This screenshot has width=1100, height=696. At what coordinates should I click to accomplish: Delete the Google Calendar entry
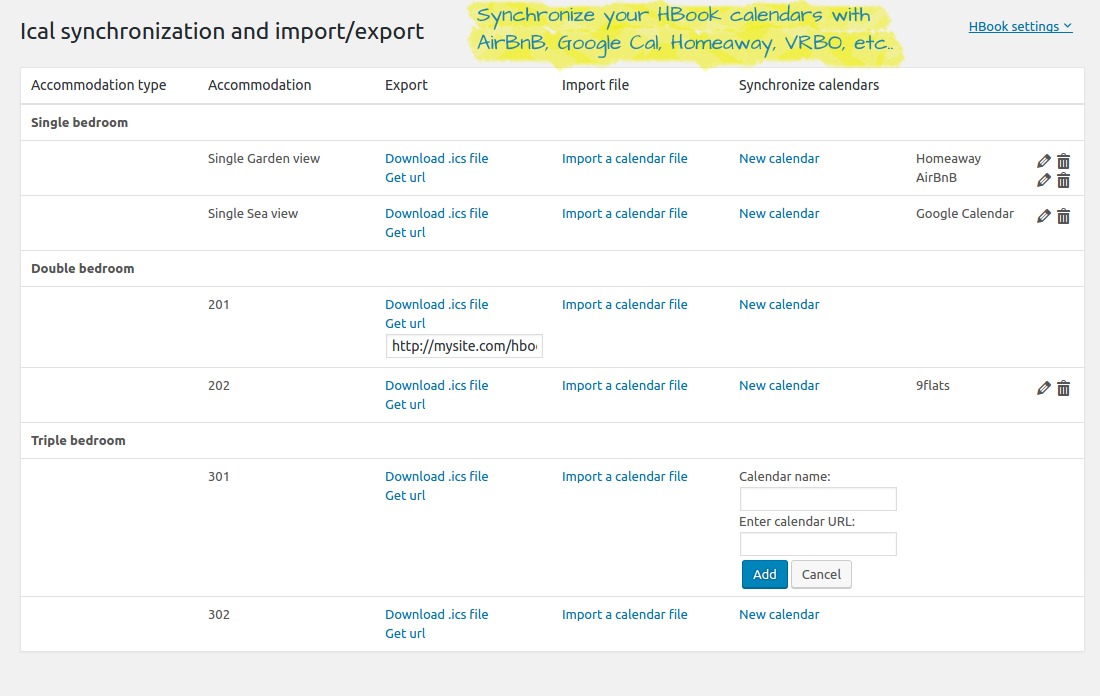[x=1064, y=216]
